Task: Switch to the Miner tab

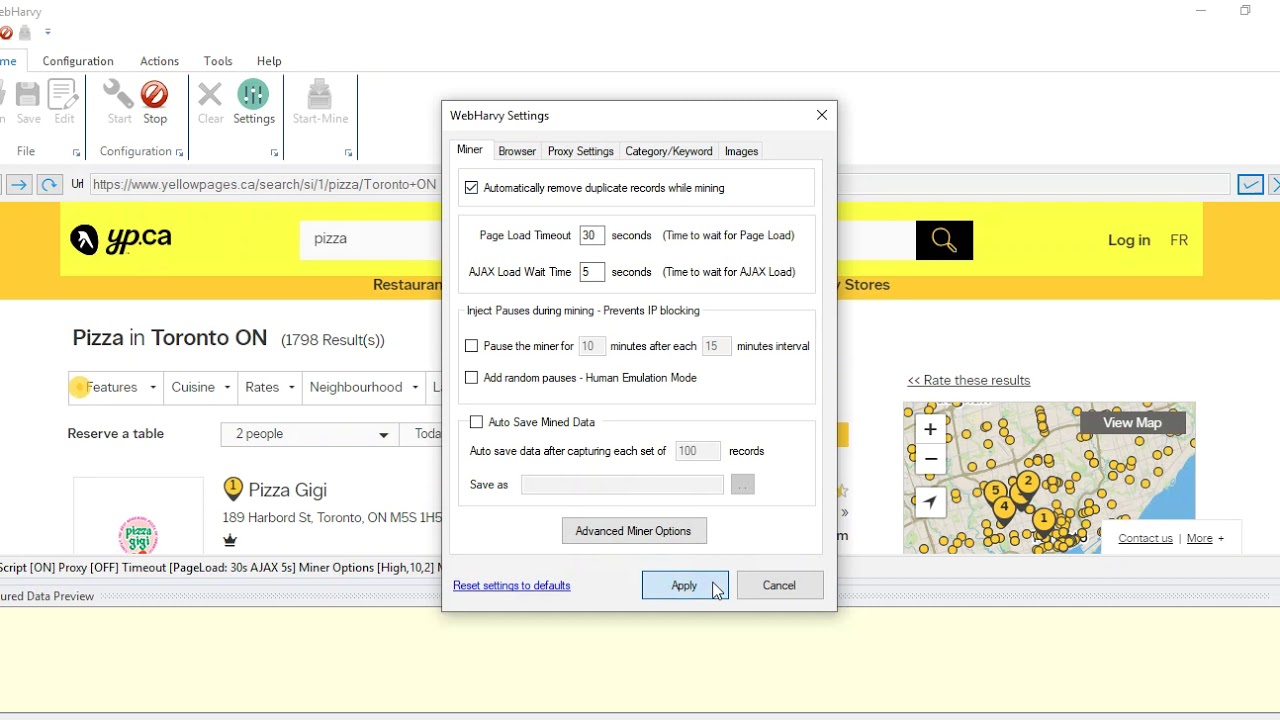Action: [x=470, y=150]
